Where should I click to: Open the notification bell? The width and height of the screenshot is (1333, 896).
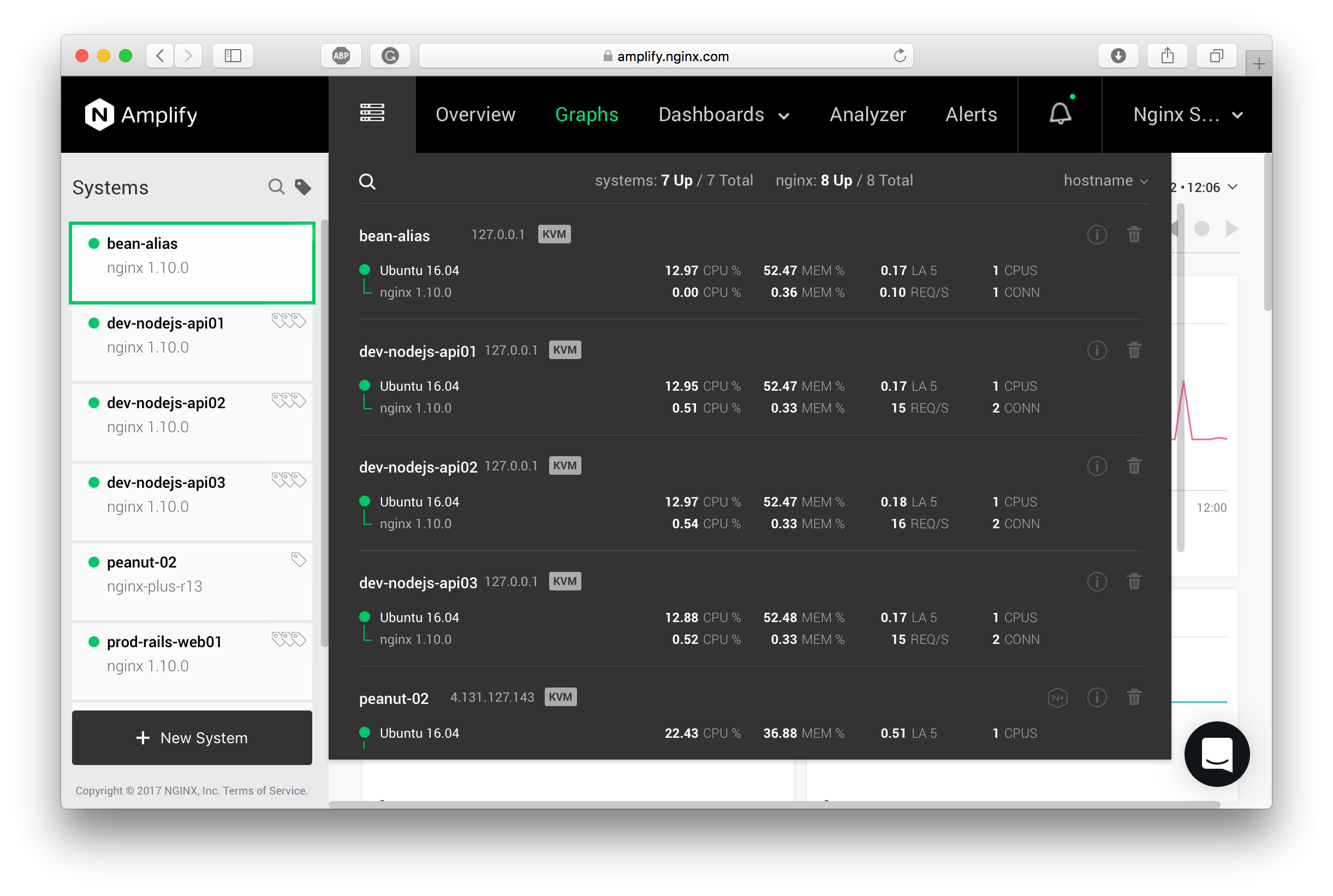1059,114
